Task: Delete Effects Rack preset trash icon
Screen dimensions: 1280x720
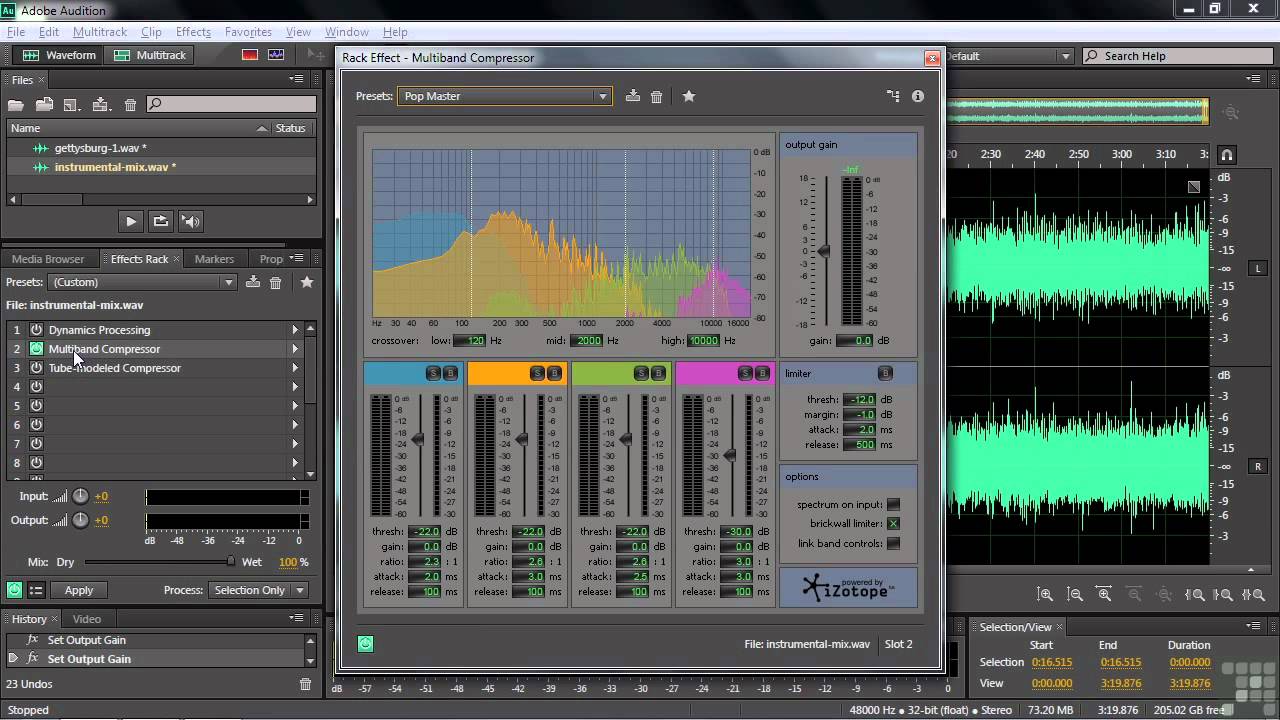Action: (276, 282)
